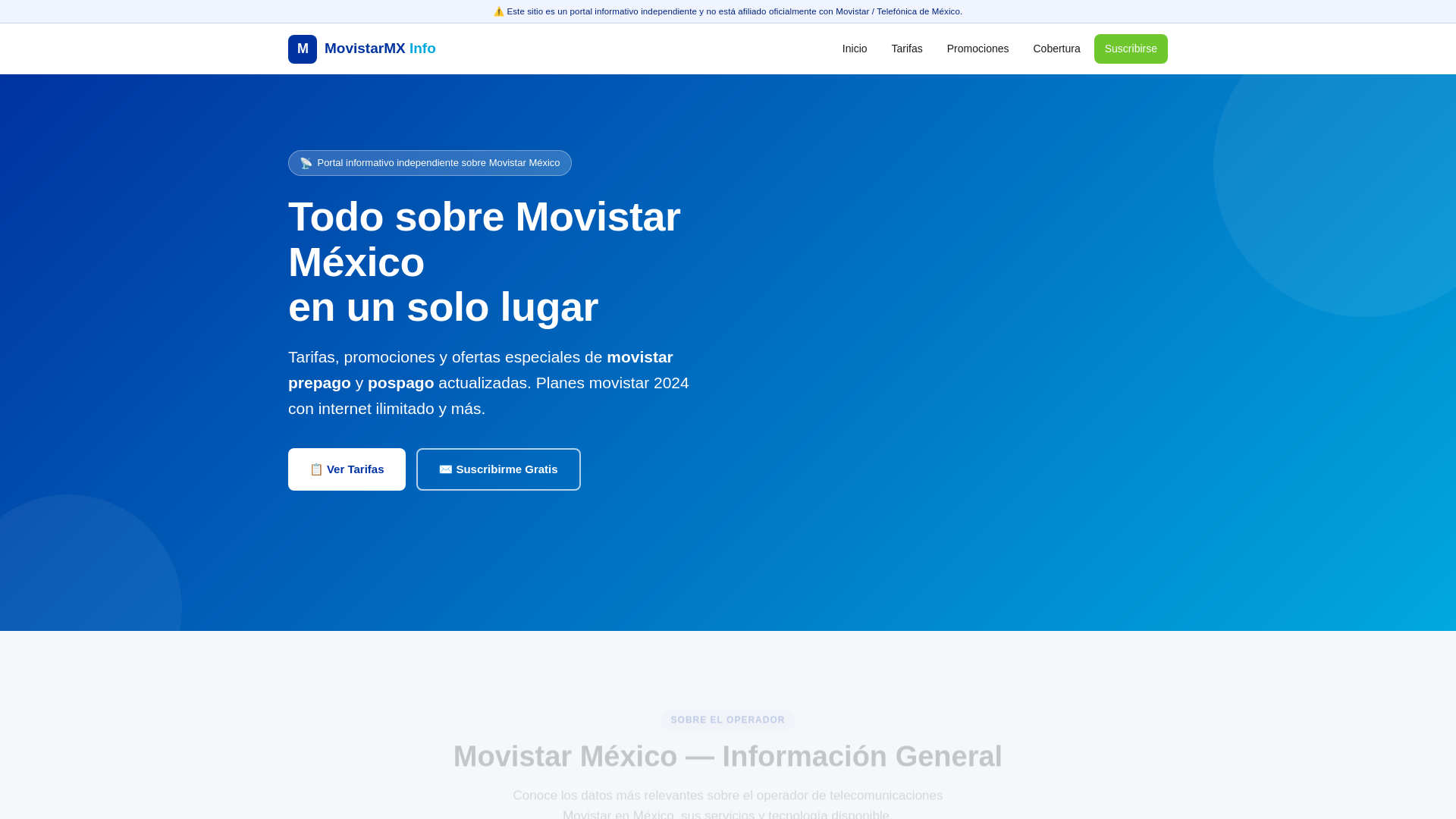Screen dimensions: 1456x819
Task: Click the Suscribirme Gratis button
Action: 498,469
